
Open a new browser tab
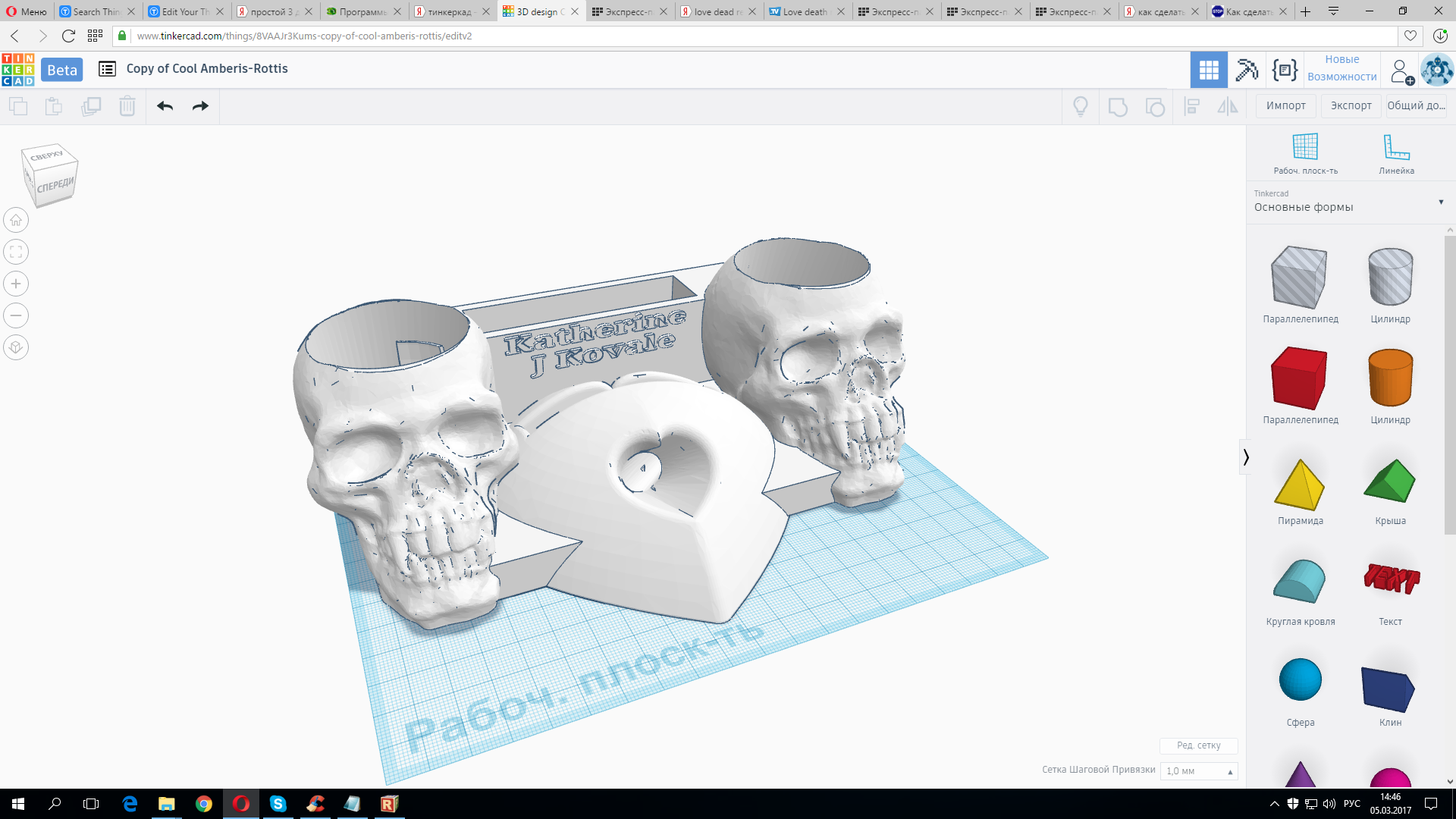tap(1306, 11)
